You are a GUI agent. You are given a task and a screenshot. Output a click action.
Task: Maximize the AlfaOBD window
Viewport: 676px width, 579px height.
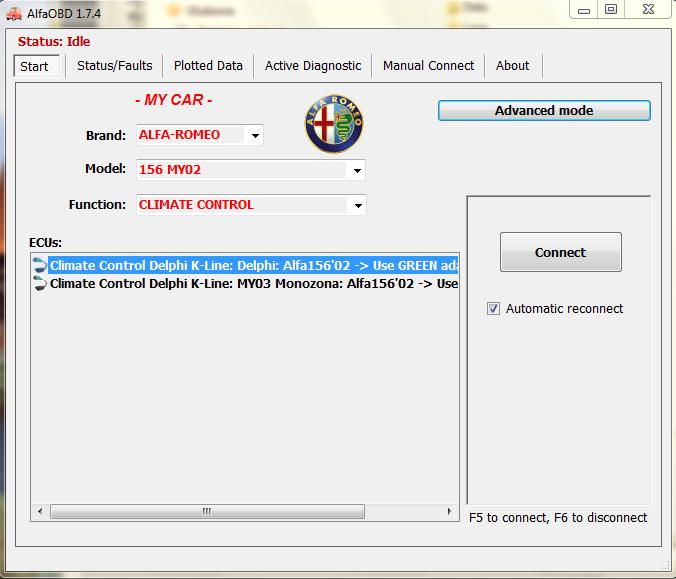(611, 9)
